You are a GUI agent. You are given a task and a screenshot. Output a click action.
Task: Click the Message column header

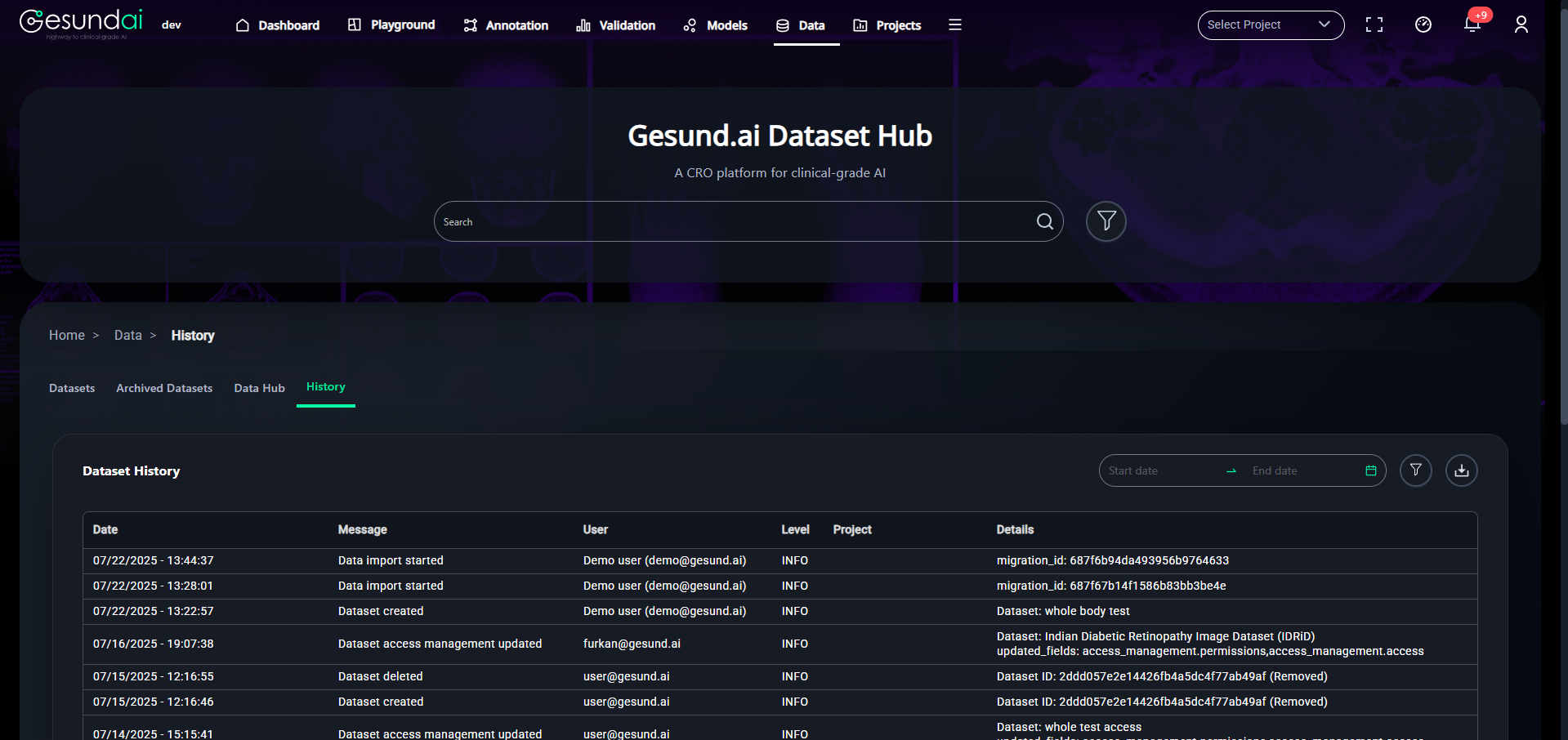click(363, 530)
